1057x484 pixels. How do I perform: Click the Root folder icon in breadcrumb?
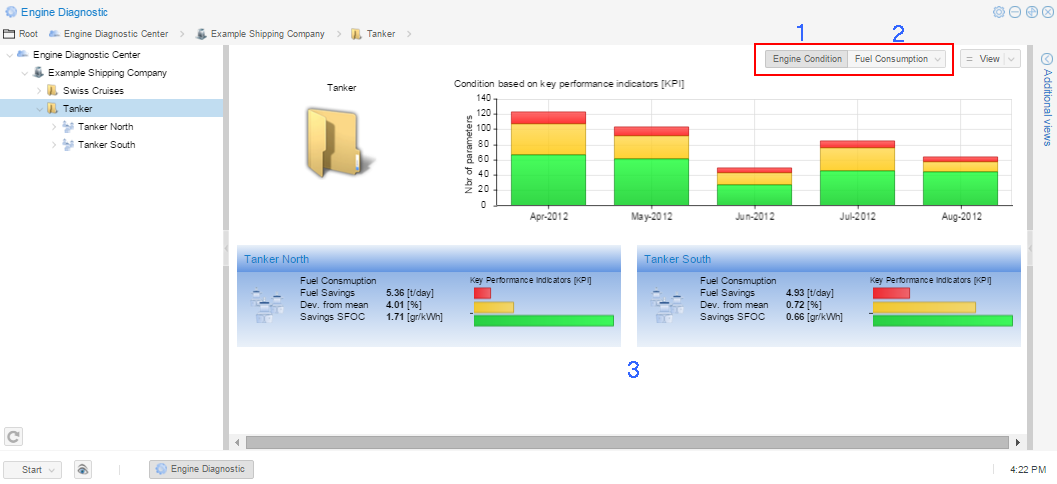point(9,34)
